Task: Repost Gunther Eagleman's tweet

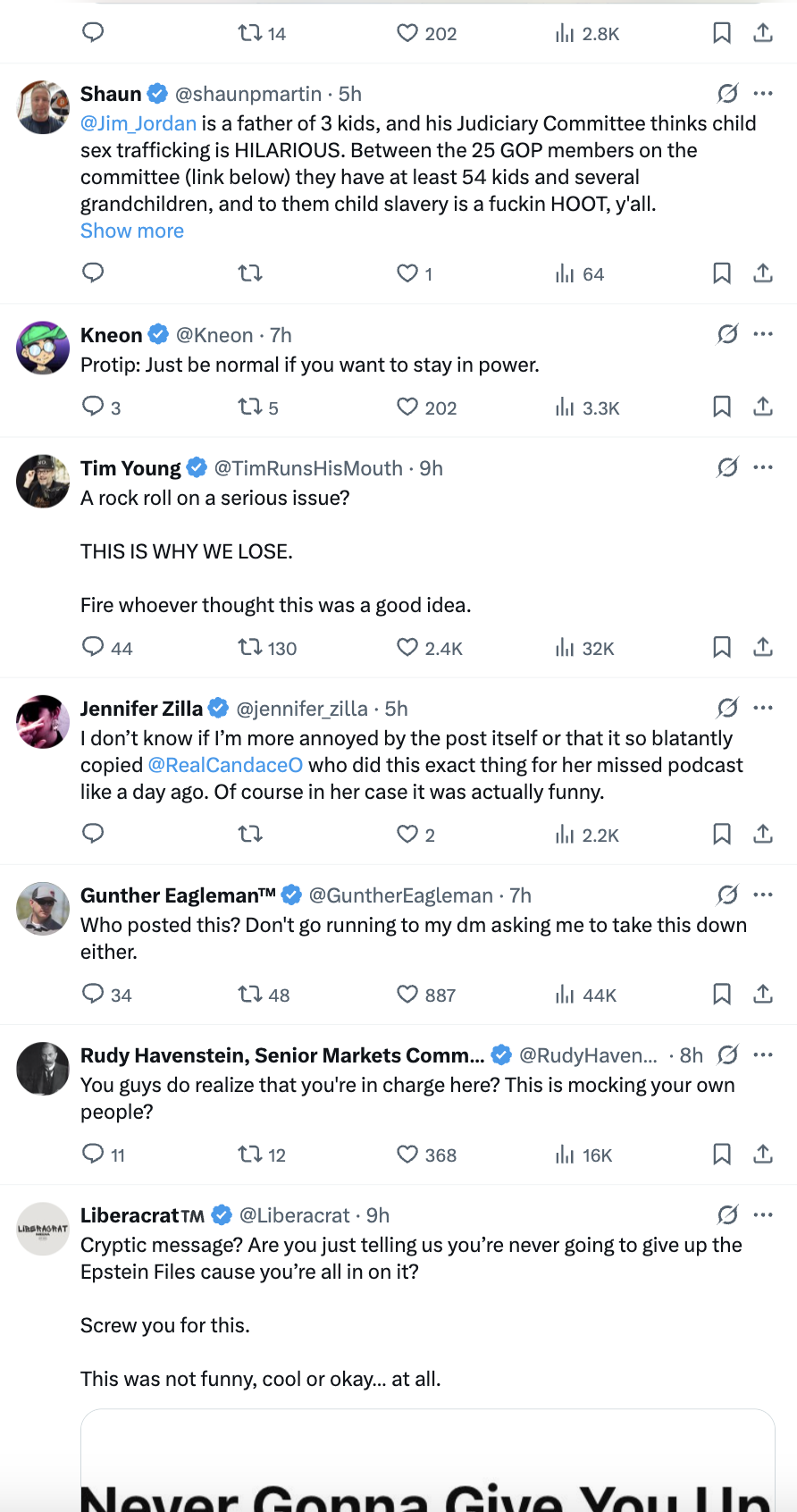Action: pyautogui.click(x=250, y=994)
